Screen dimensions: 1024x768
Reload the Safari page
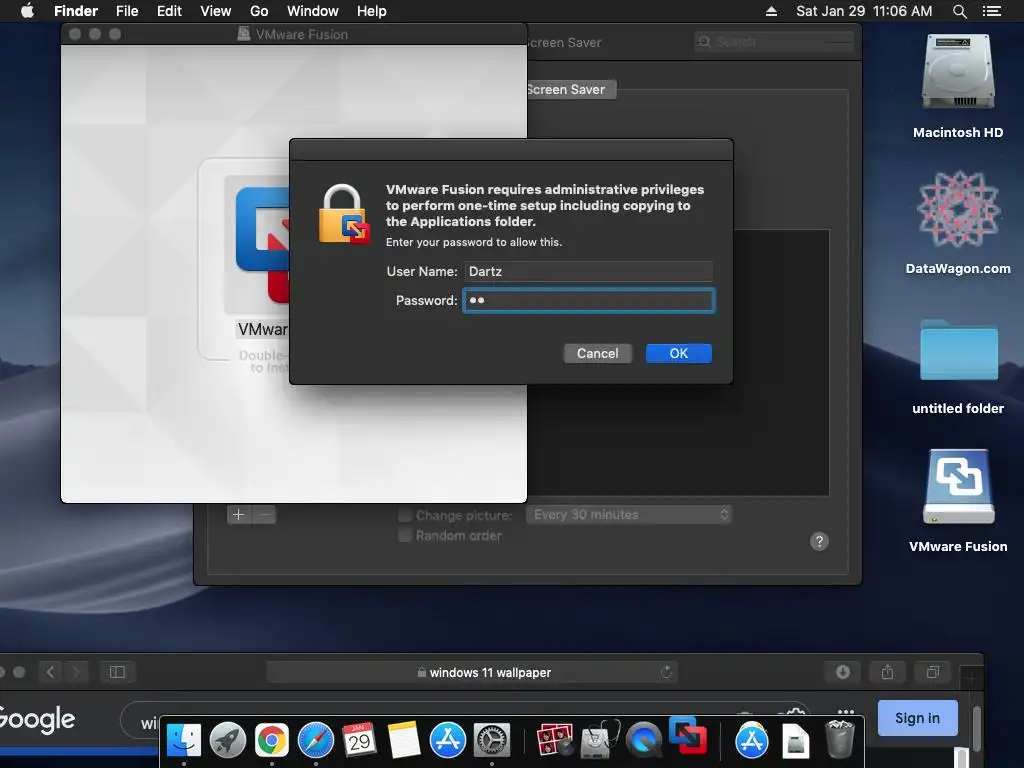coord(666,672)
